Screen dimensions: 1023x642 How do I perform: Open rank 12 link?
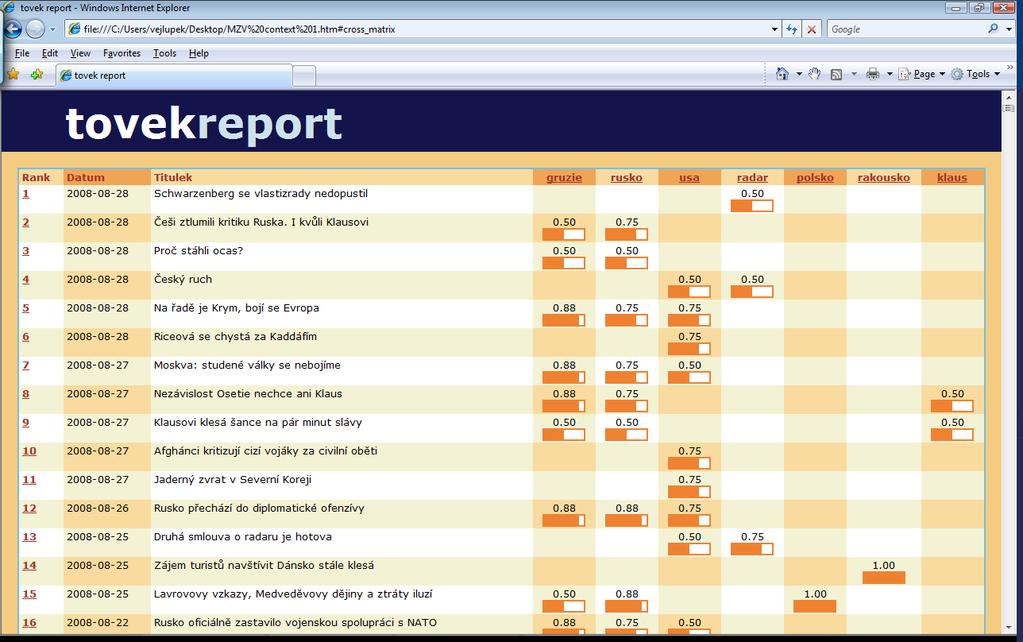[29, 508]
